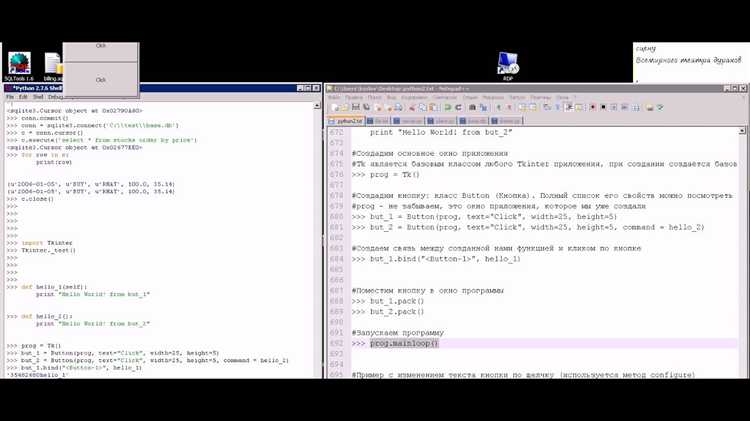Click the New file icon in Notepad++ toolbar
Image resolution: width=750 pixels, height=421 pixels.
coord(334,107)
